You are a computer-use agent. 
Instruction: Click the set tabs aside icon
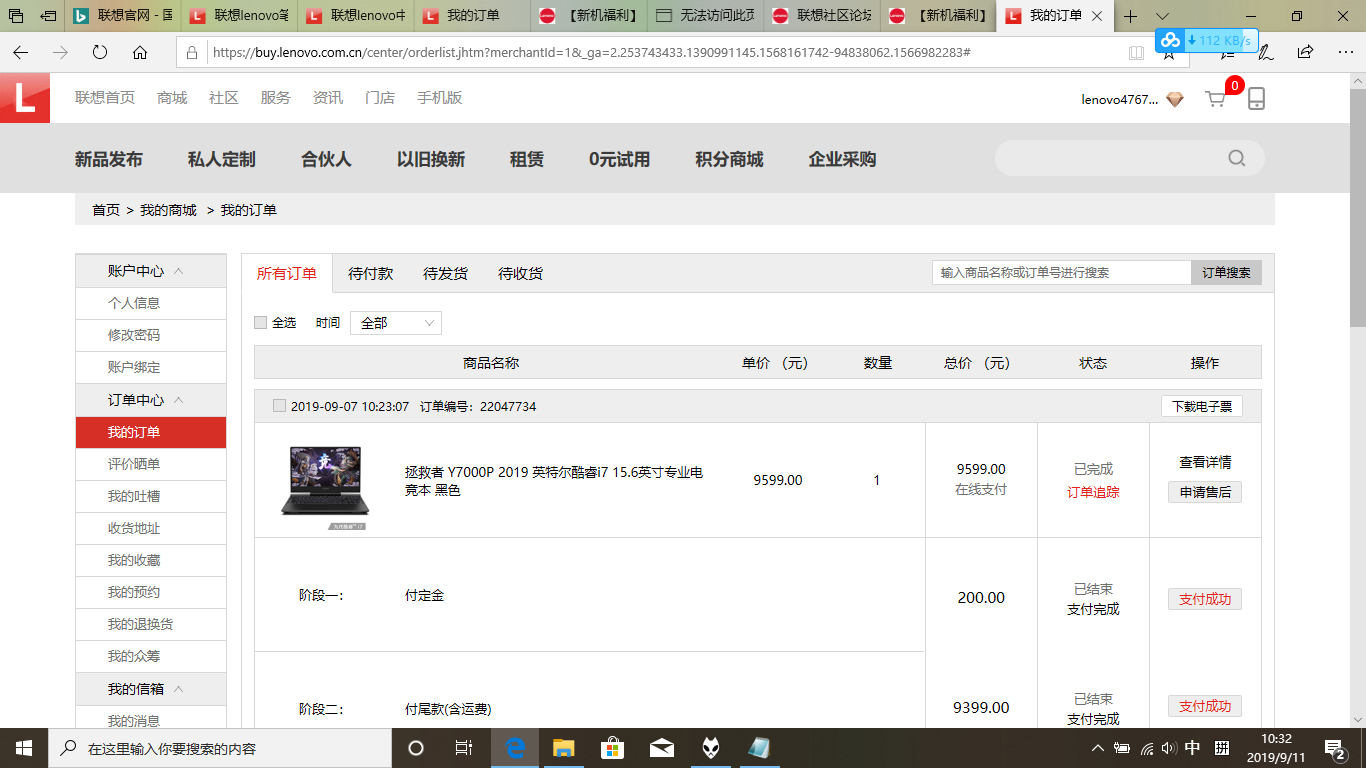click(x=47, y=16)
